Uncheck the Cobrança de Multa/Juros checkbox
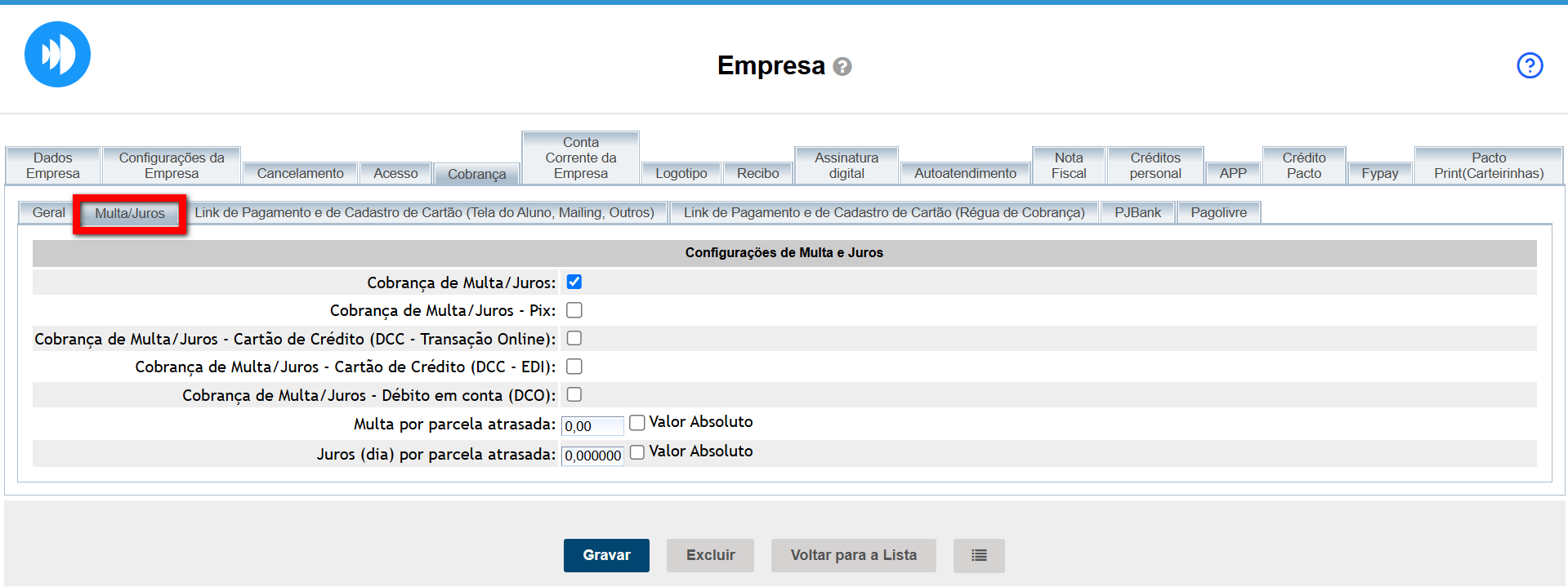The width and height of the screenshot is (1568, 587). tap(574, 282)
